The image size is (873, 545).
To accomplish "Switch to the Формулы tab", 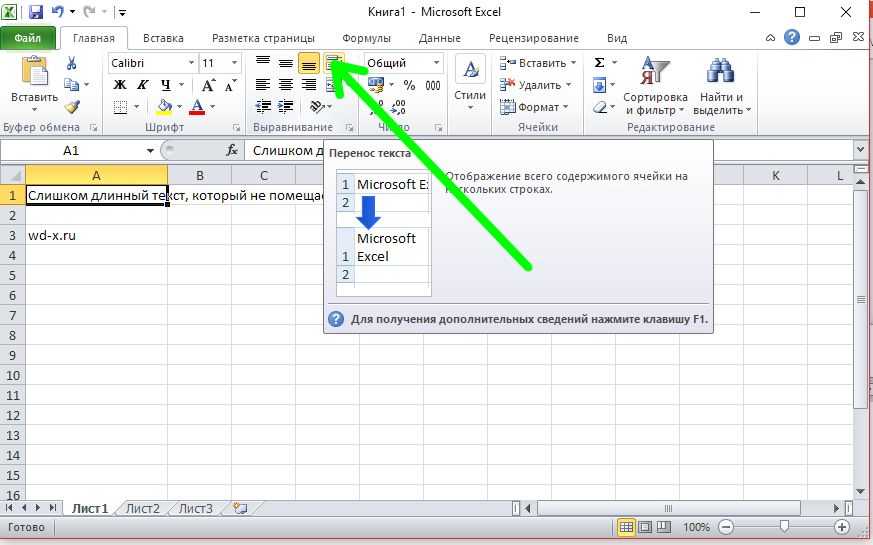I will [x=366, y=38].
